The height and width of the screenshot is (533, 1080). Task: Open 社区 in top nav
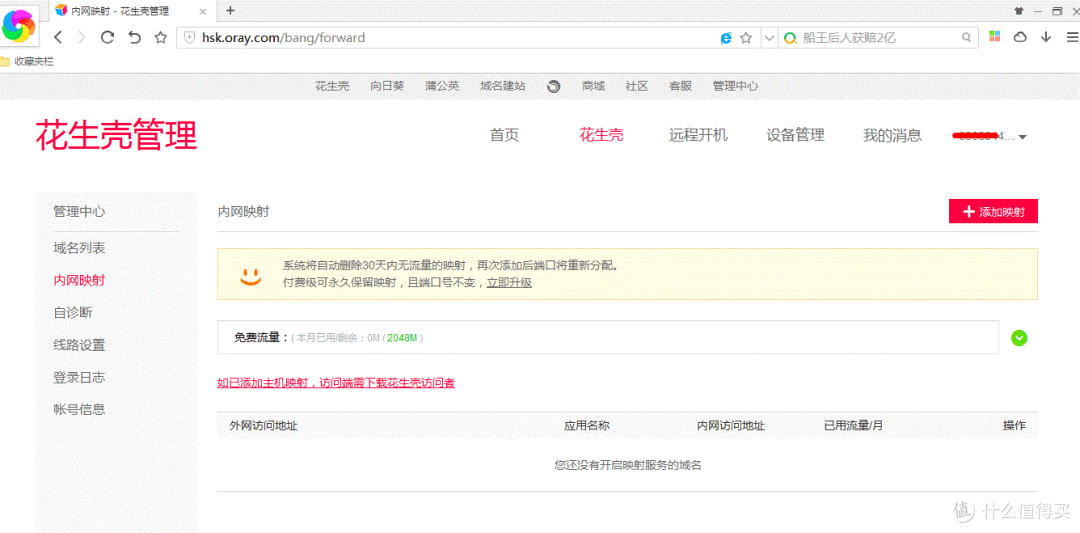point(636,86)
